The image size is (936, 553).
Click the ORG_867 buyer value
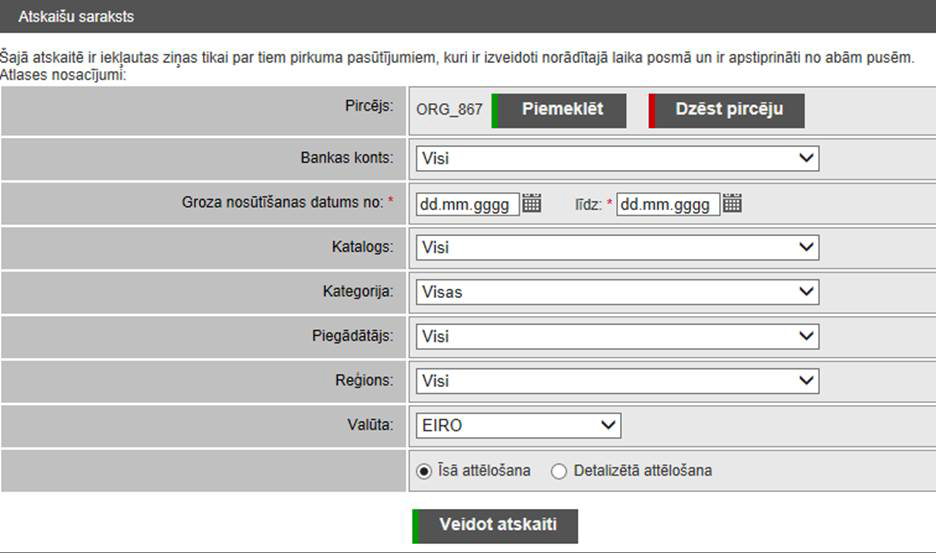(449, 110)
